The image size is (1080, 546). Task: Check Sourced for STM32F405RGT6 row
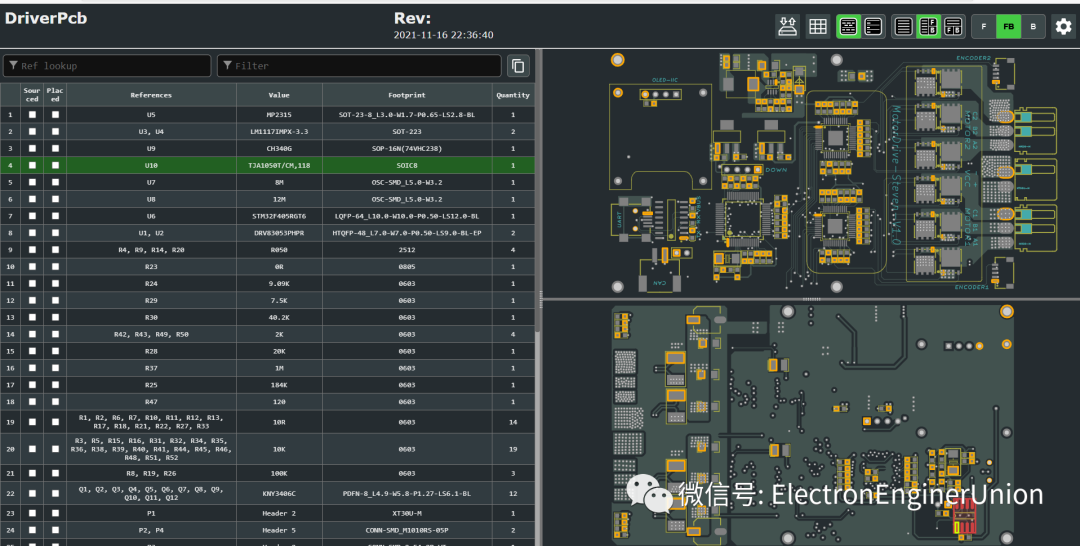point(32,216)
